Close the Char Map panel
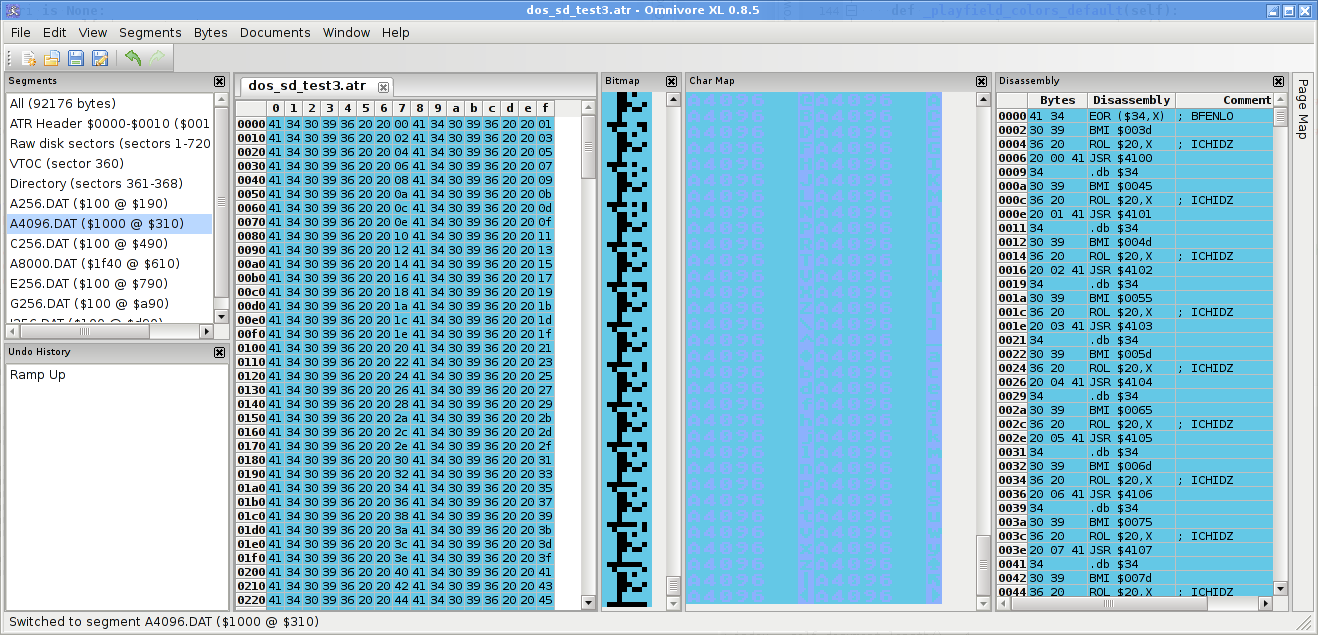Image resolution: width=1318 pixels, height=635 pixels. tap(981, 81)
